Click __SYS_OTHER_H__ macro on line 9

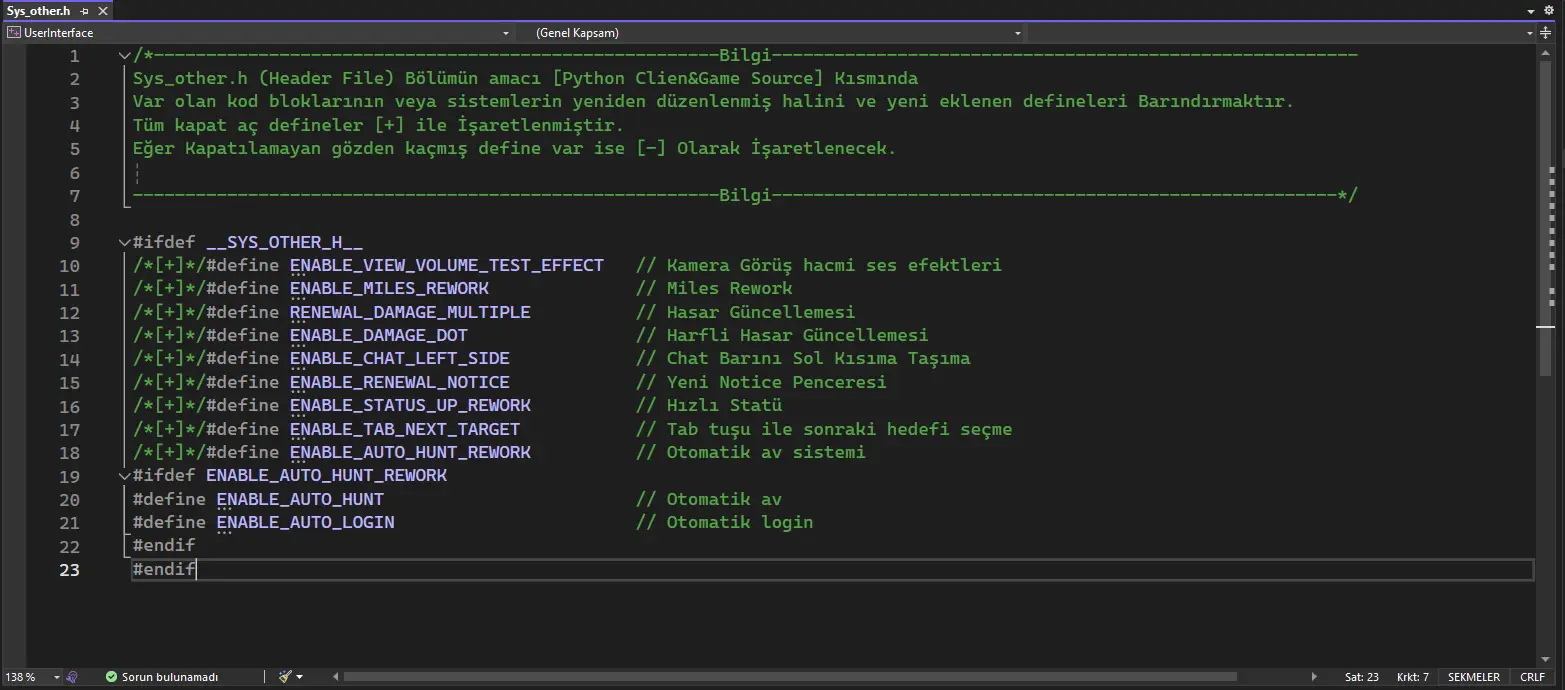pos(284,243)
